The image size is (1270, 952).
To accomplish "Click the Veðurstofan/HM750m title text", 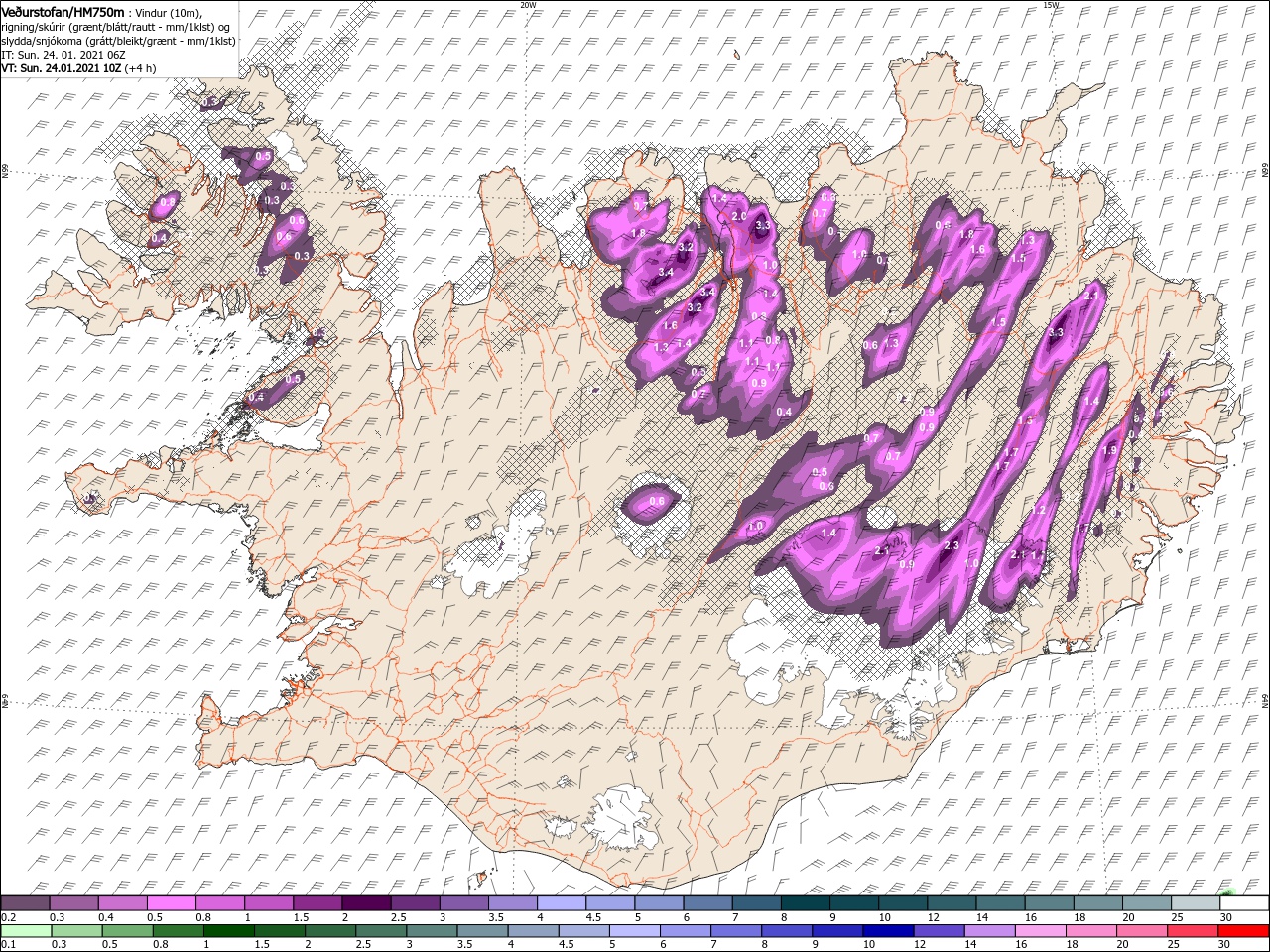I will click(x=63, y=11).
